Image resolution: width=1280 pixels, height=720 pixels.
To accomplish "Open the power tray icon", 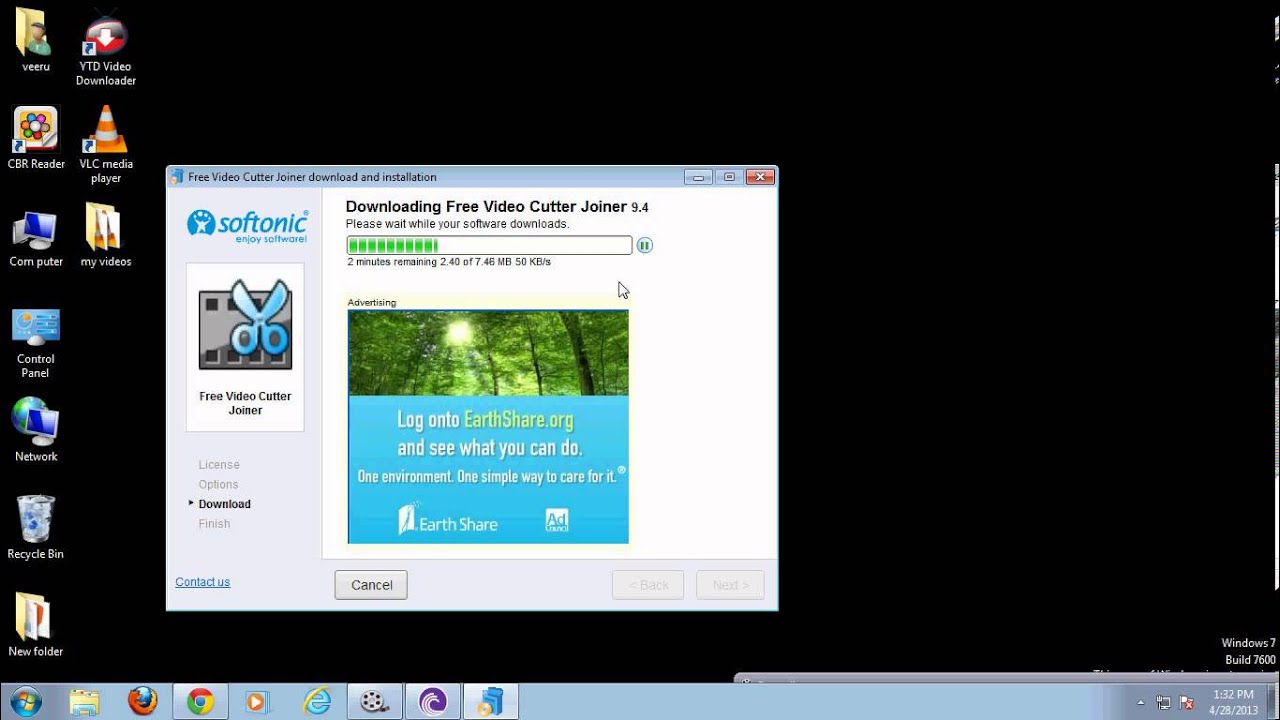I will pos(1164,702).
